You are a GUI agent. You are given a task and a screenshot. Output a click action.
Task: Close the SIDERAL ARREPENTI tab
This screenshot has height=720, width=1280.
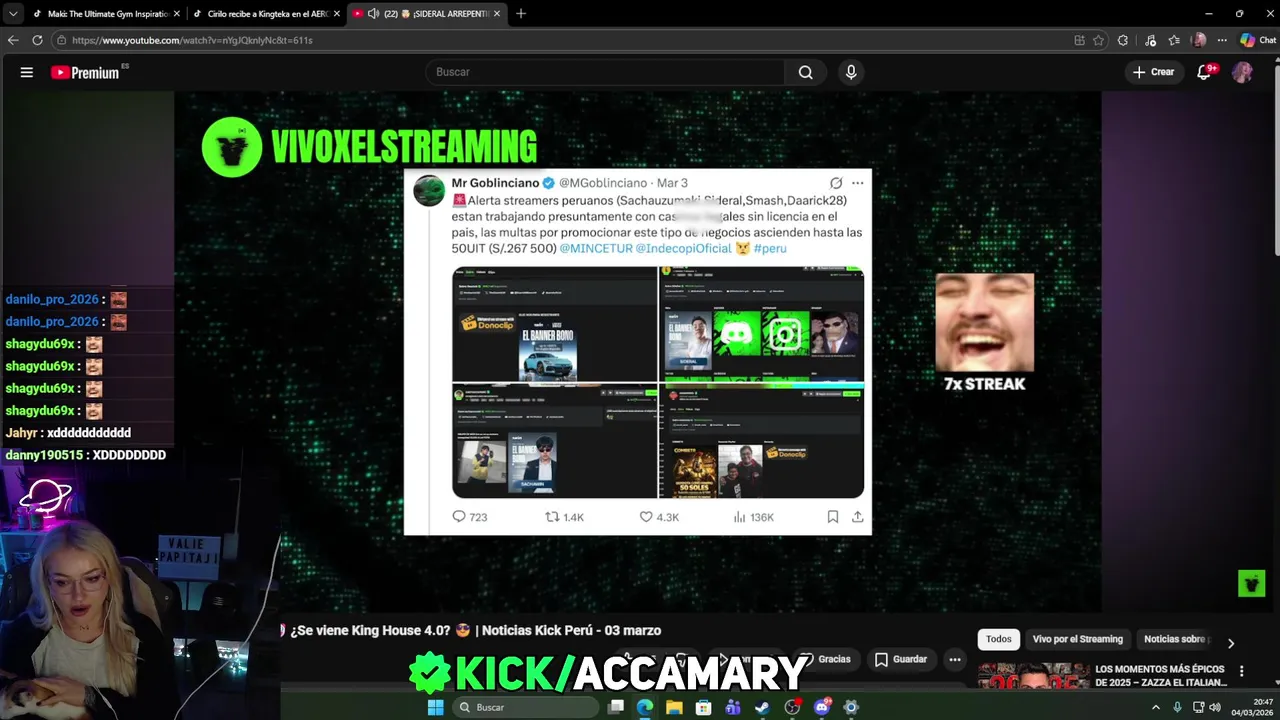coord(498,14)
